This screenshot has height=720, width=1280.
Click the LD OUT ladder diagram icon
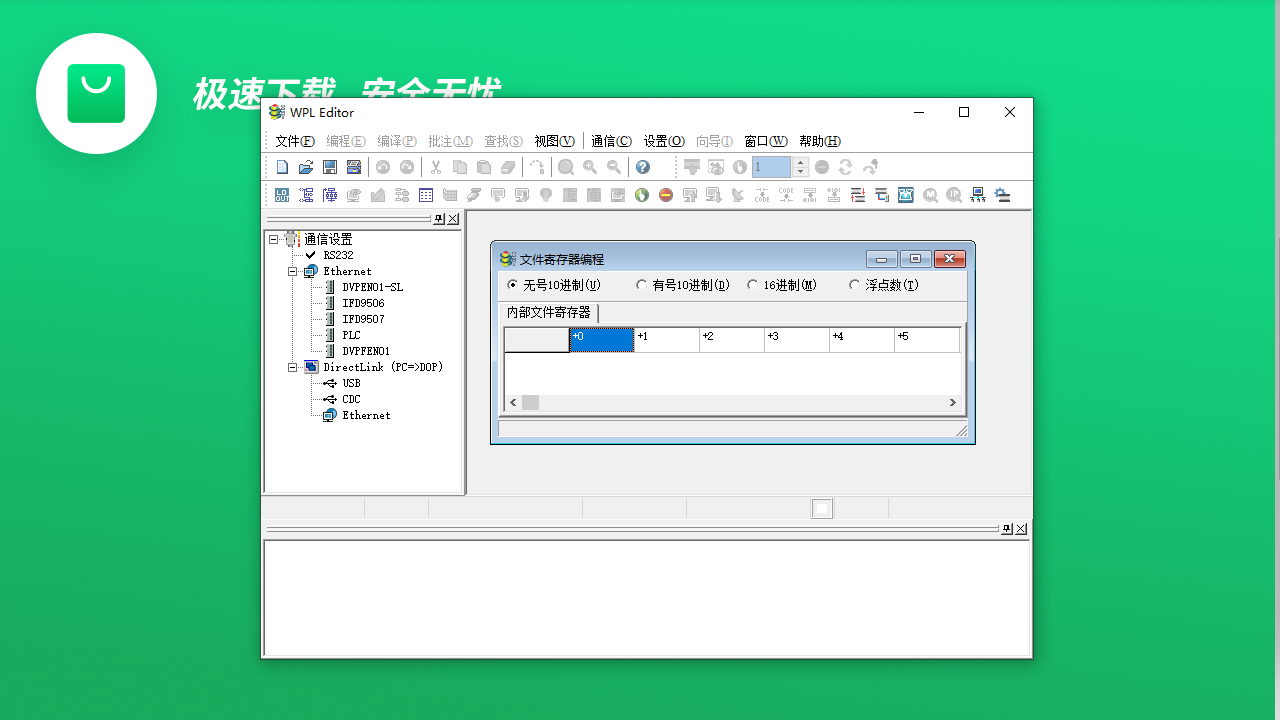(282, 195)
